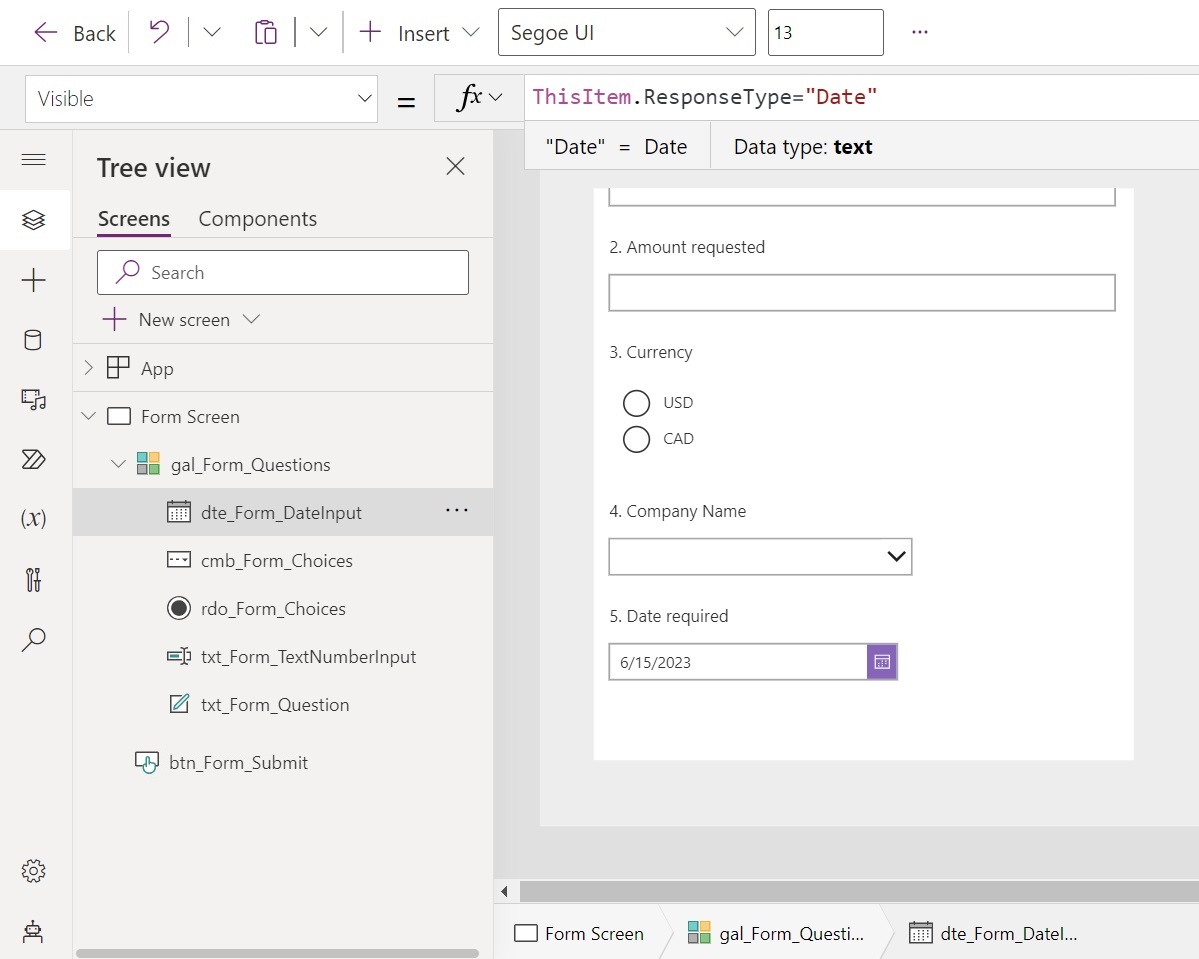Open the Tree view panel icon
This screenshot has width=1199, height=959.
pyautogui.click(x=33, y=220)
